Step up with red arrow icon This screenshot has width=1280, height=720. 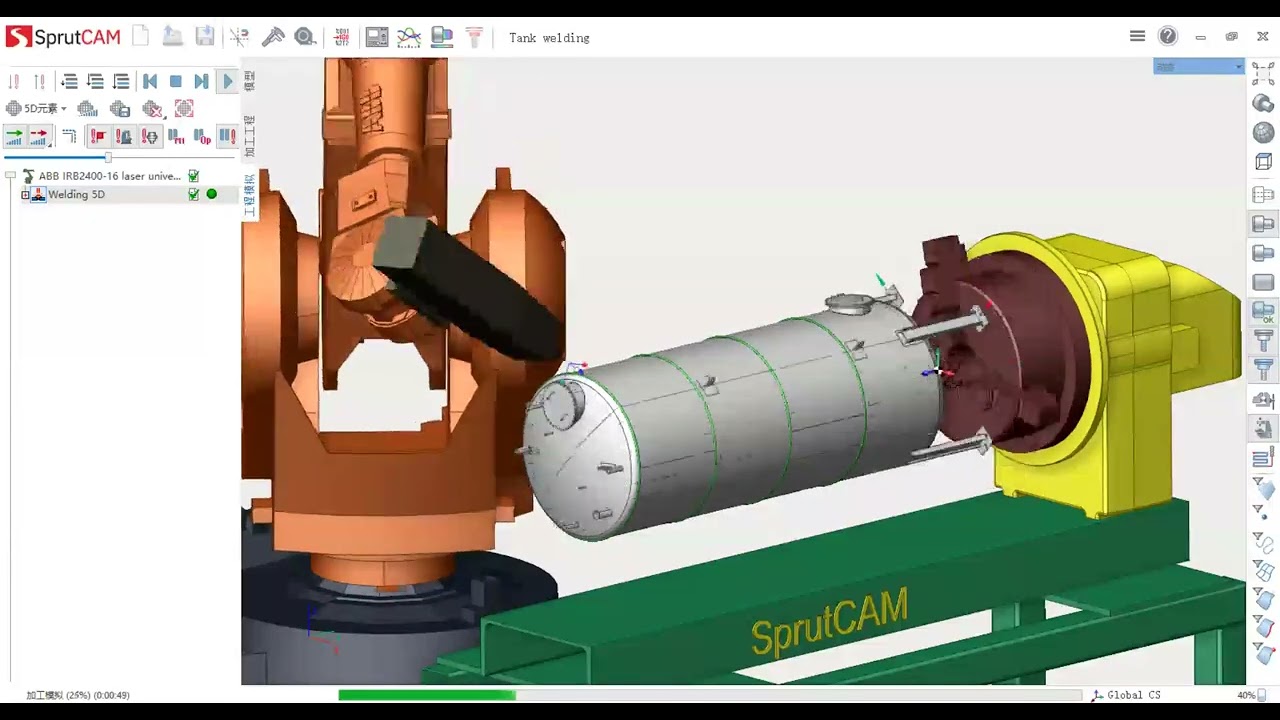(x=39, y=81)
